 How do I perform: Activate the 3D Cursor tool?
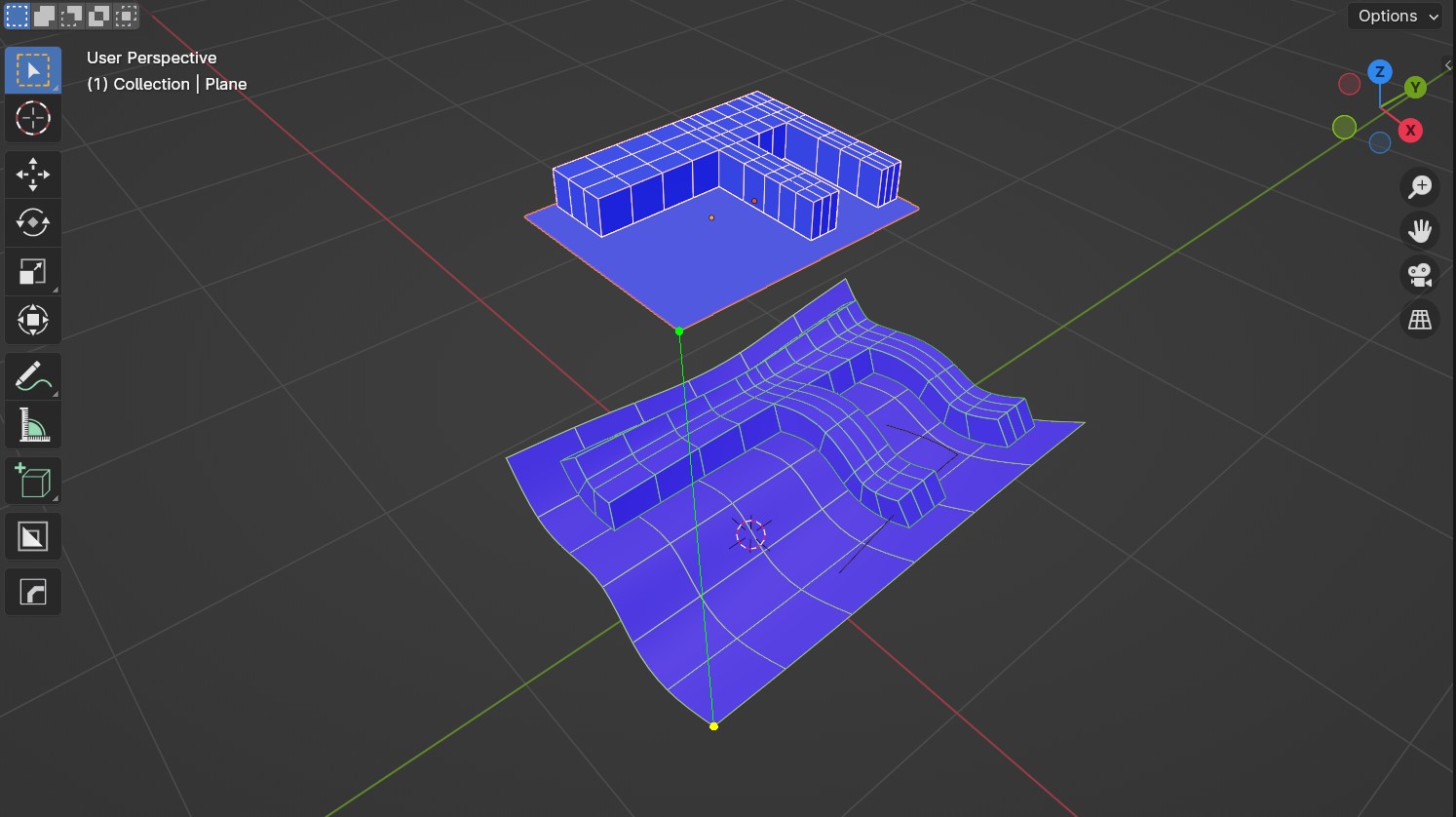[x=33, y=118]
